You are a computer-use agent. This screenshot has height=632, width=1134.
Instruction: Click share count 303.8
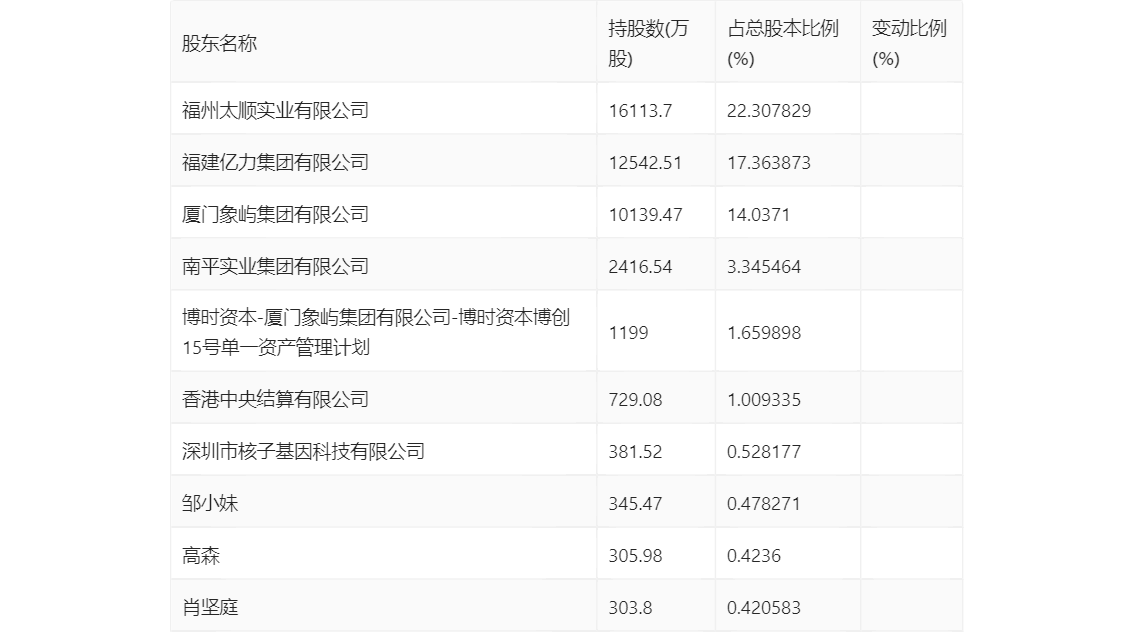click(x=630, y=608)
